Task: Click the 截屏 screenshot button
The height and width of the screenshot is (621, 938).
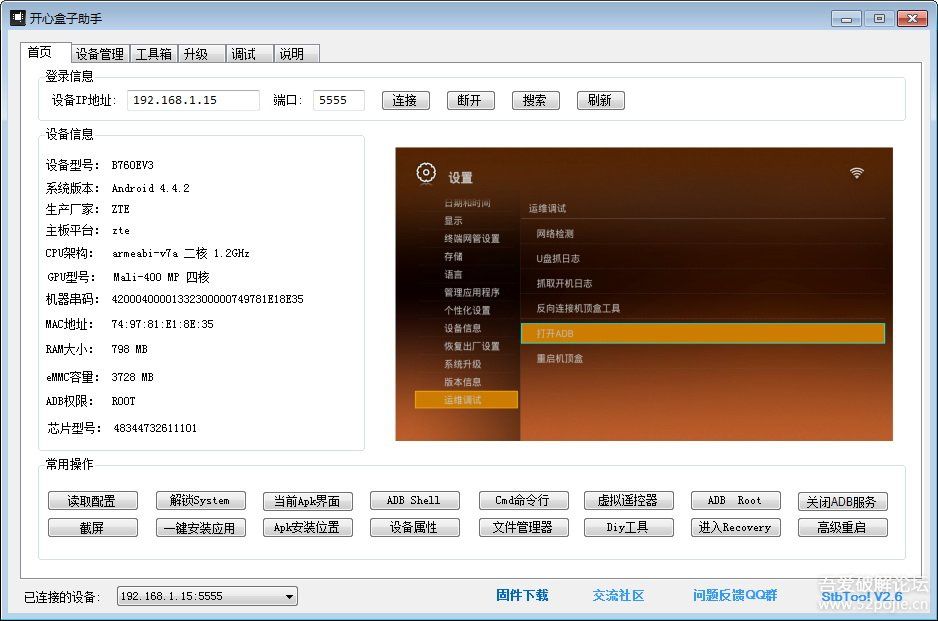Action: tap(92, 528)
